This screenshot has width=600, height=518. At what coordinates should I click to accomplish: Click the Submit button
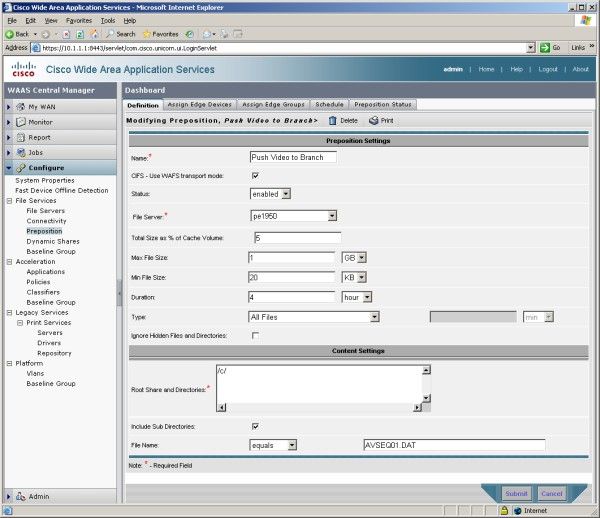click(x=516, y=494)
